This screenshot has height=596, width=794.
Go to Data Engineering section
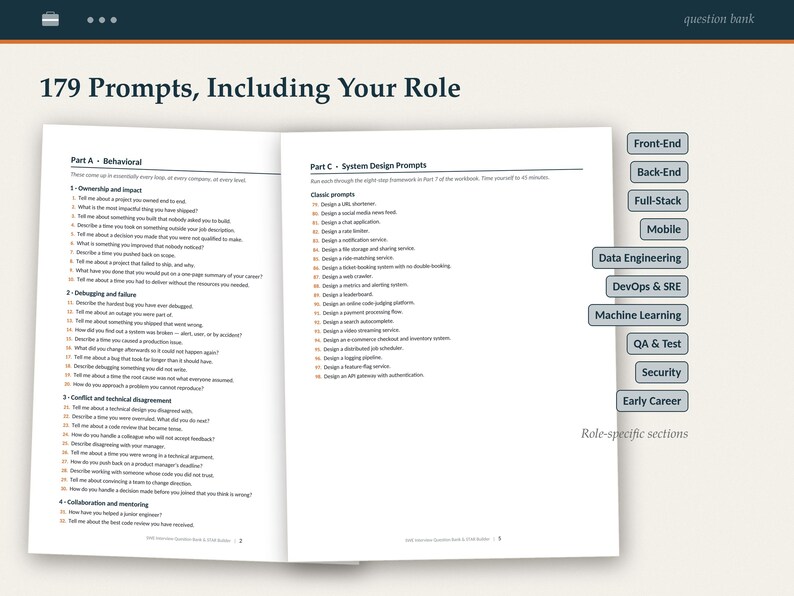pos(640,258)
